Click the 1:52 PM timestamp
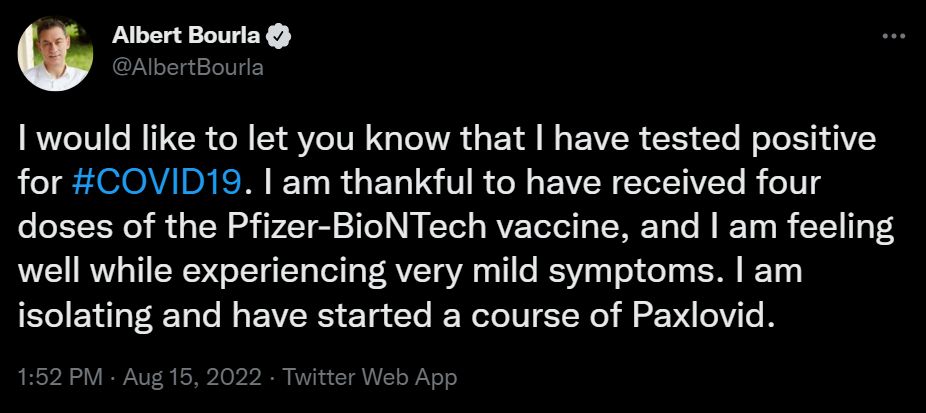This screenshot has width=926, height=413. pos(53,379)
